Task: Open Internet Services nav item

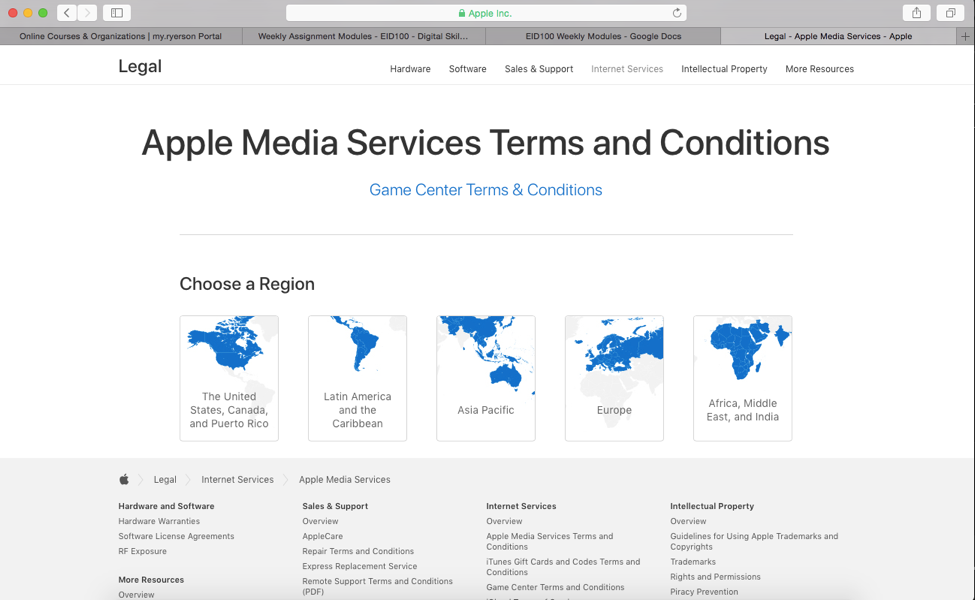Action: coord(627,69)
